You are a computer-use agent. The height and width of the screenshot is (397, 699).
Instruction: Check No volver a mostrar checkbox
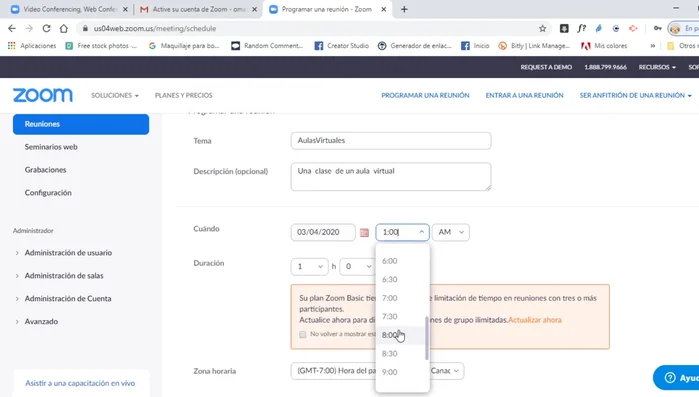(x=303, y=334)
